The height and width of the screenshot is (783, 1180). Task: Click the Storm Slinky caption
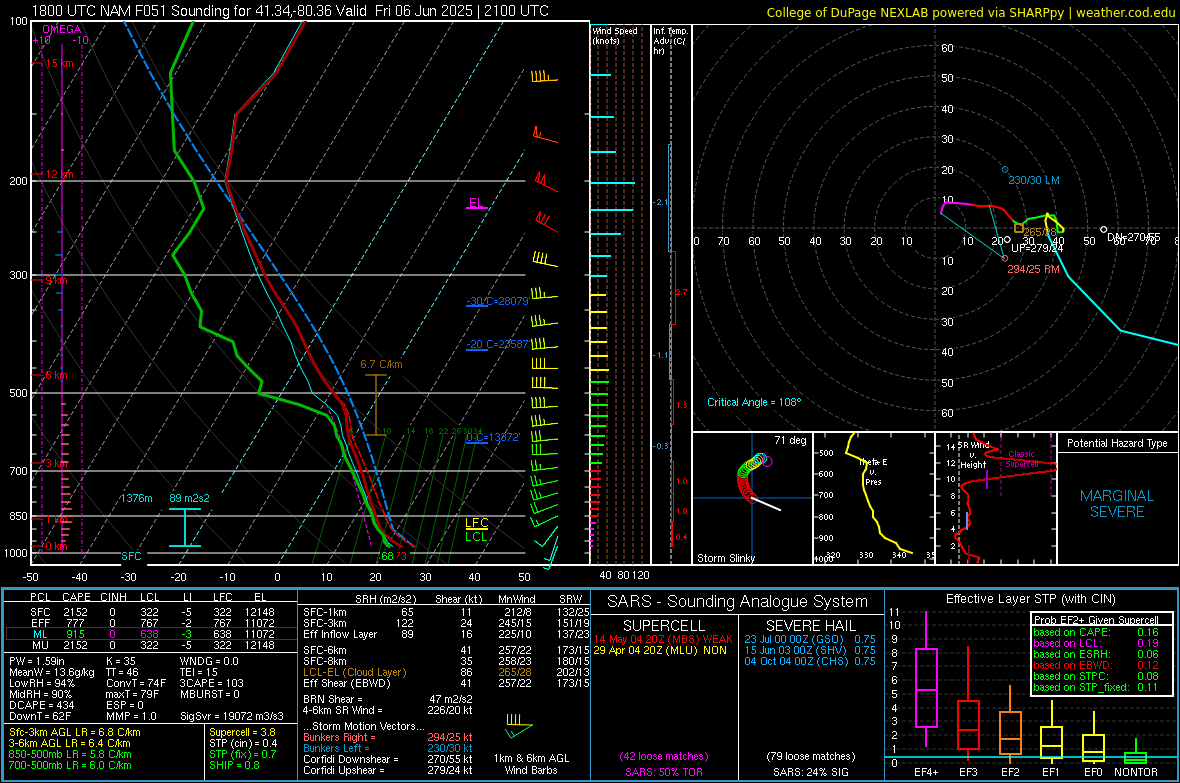[725, 558]
